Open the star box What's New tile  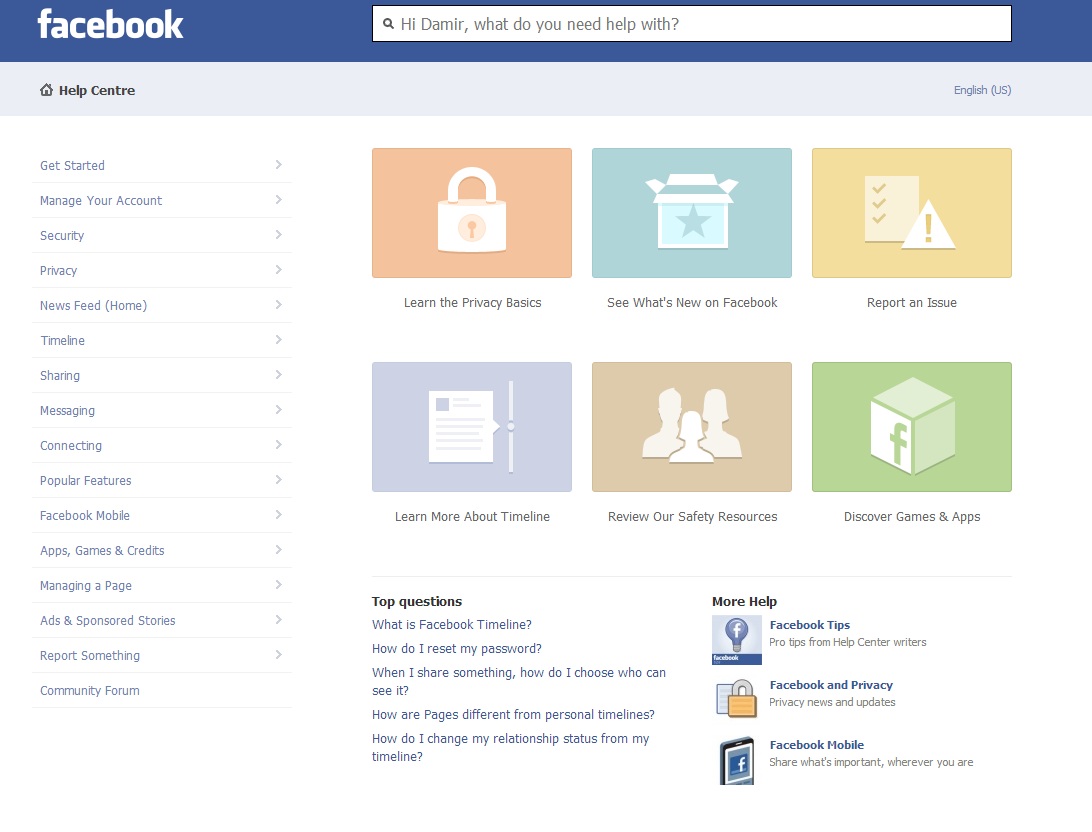tap(692, 213)
